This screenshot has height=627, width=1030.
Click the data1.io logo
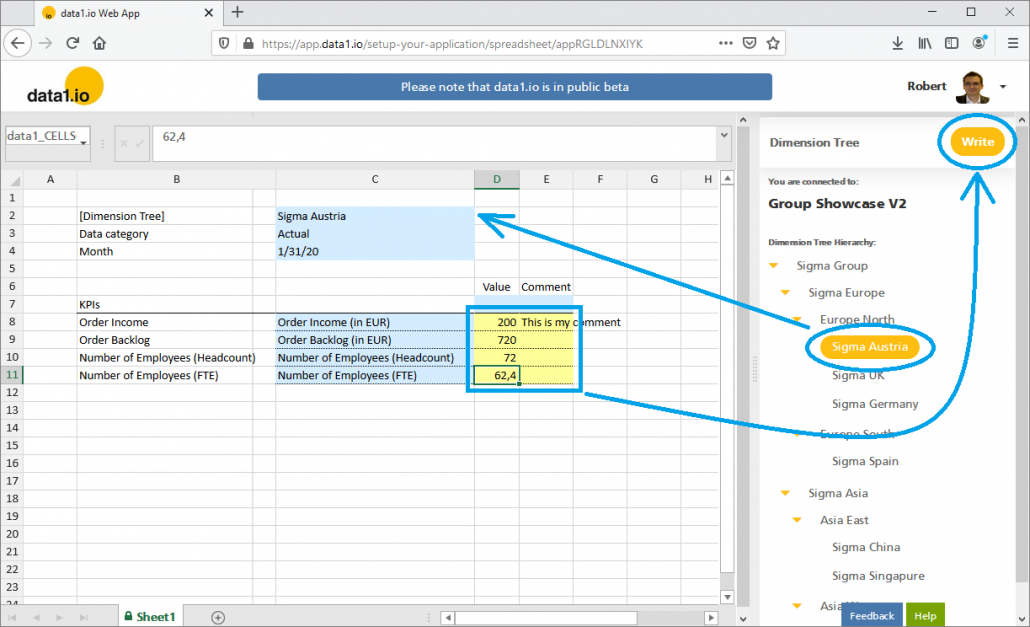[65, 87]
